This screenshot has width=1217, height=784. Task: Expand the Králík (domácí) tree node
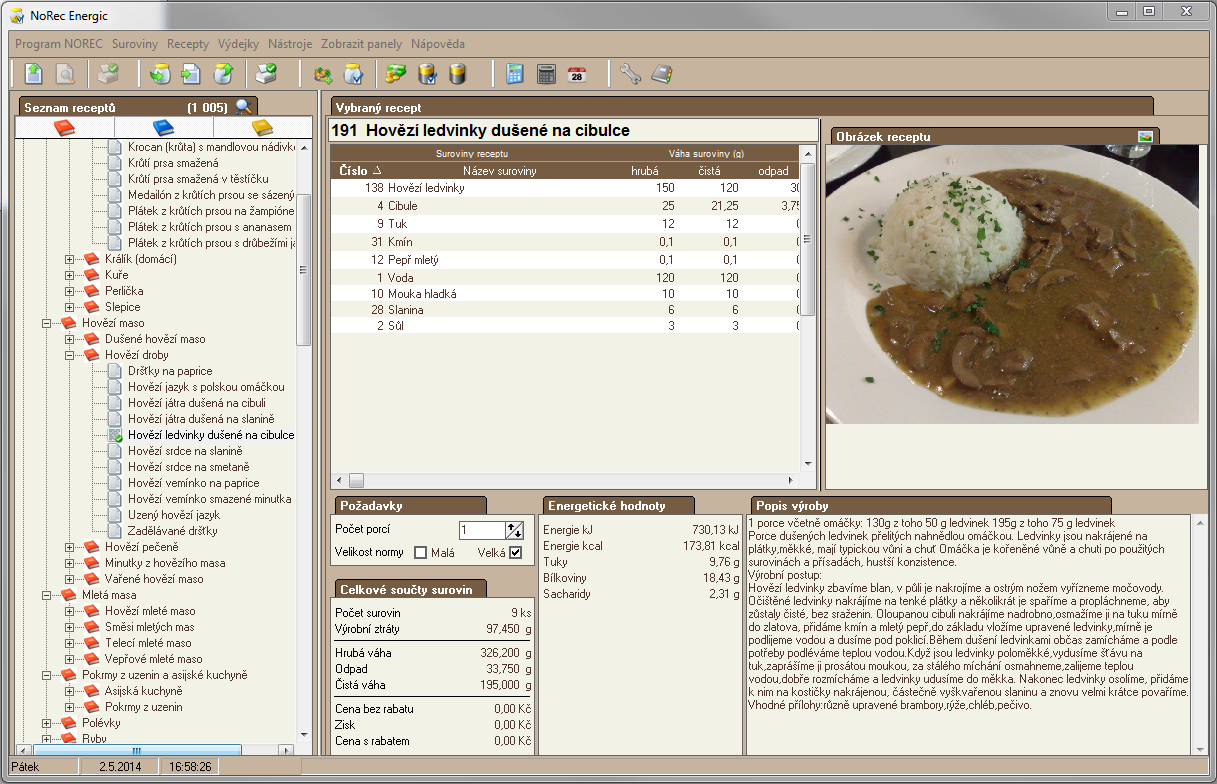70,259
